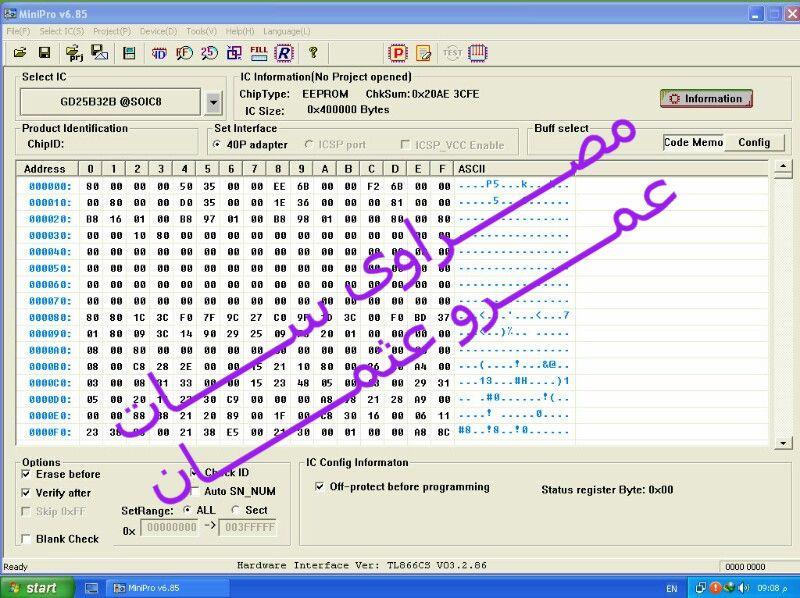Viewport: 800px width, 598px height.
Task: Click the 'ASCII' column header
Action: pos(514,169)
